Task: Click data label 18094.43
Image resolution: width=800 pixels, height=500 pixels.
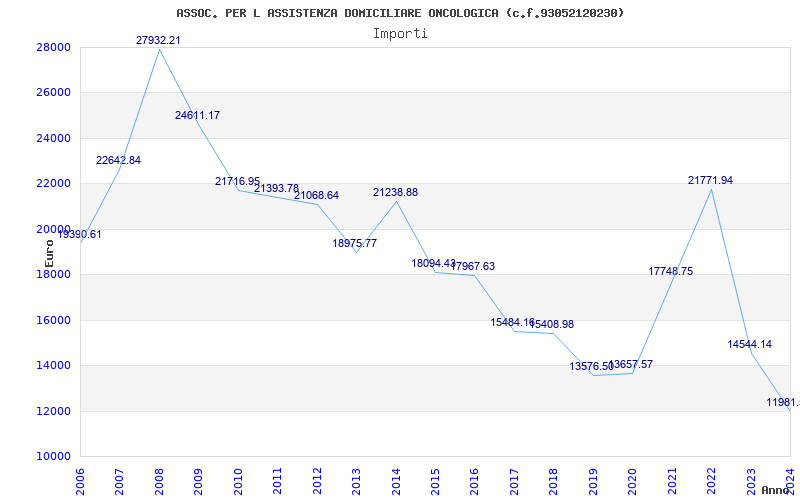Action: tap(434, 263)
